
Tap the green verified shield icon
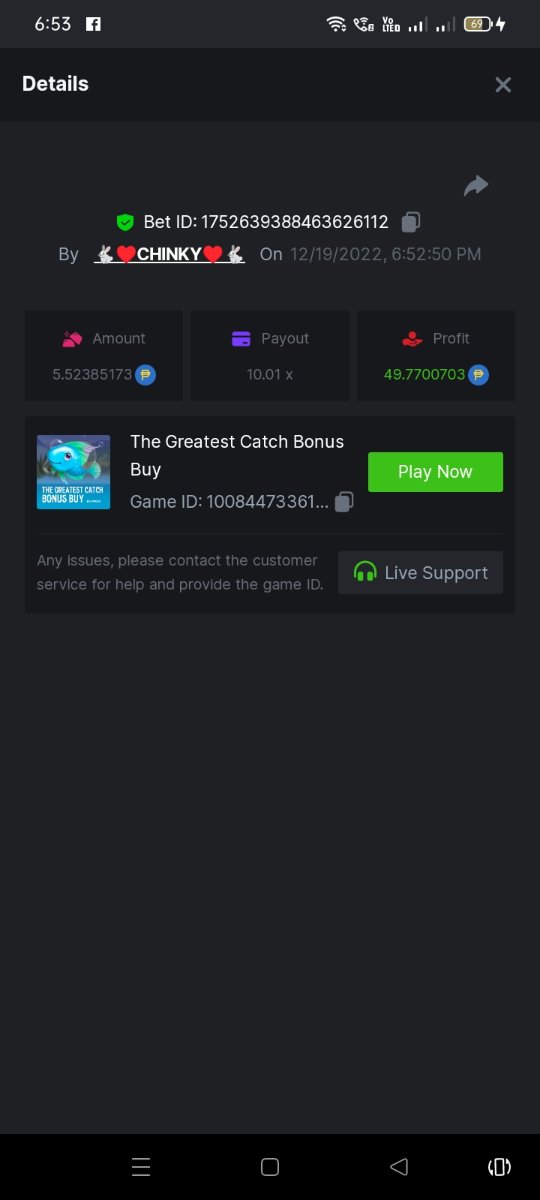point(125,222)
